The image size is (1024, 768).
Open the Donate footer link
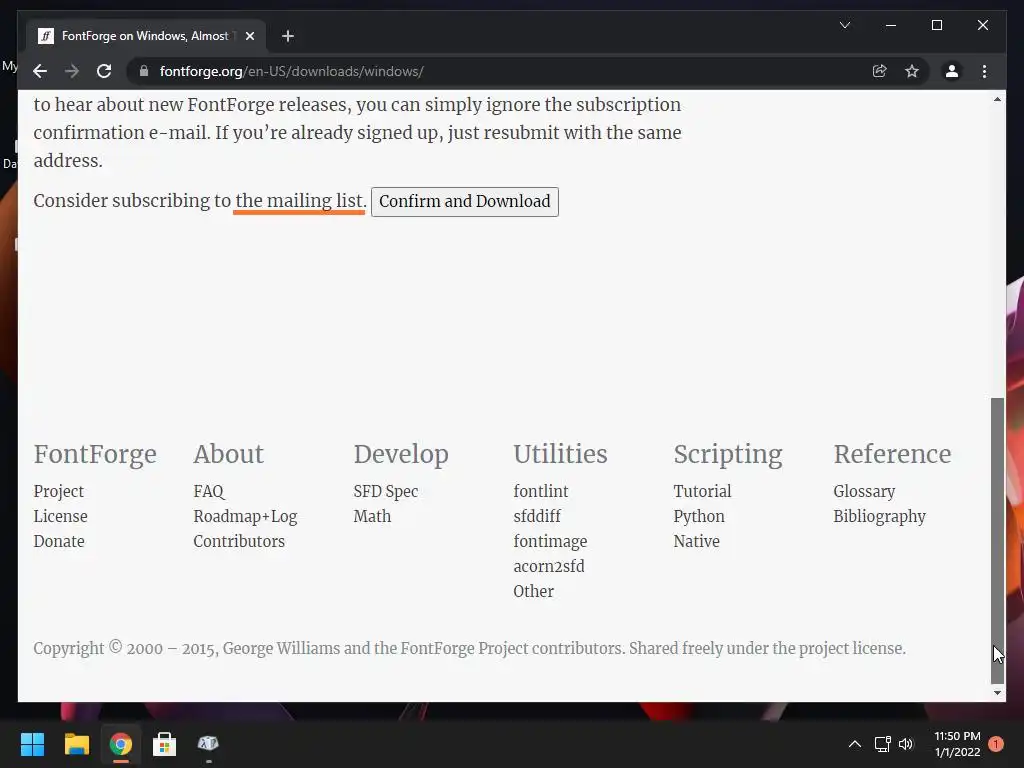click(59, 541)
